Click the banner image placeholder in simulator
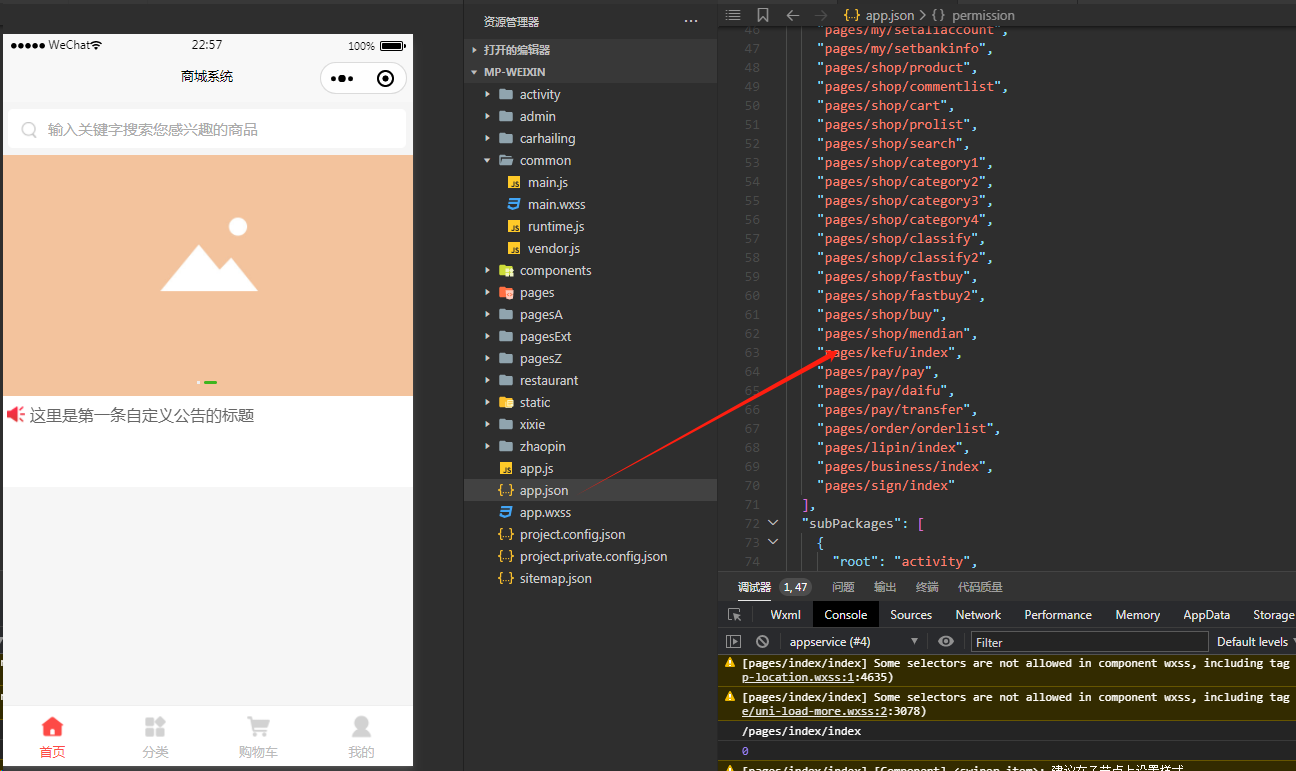This screenshot has width=1296, height=771. coord(208,275)
